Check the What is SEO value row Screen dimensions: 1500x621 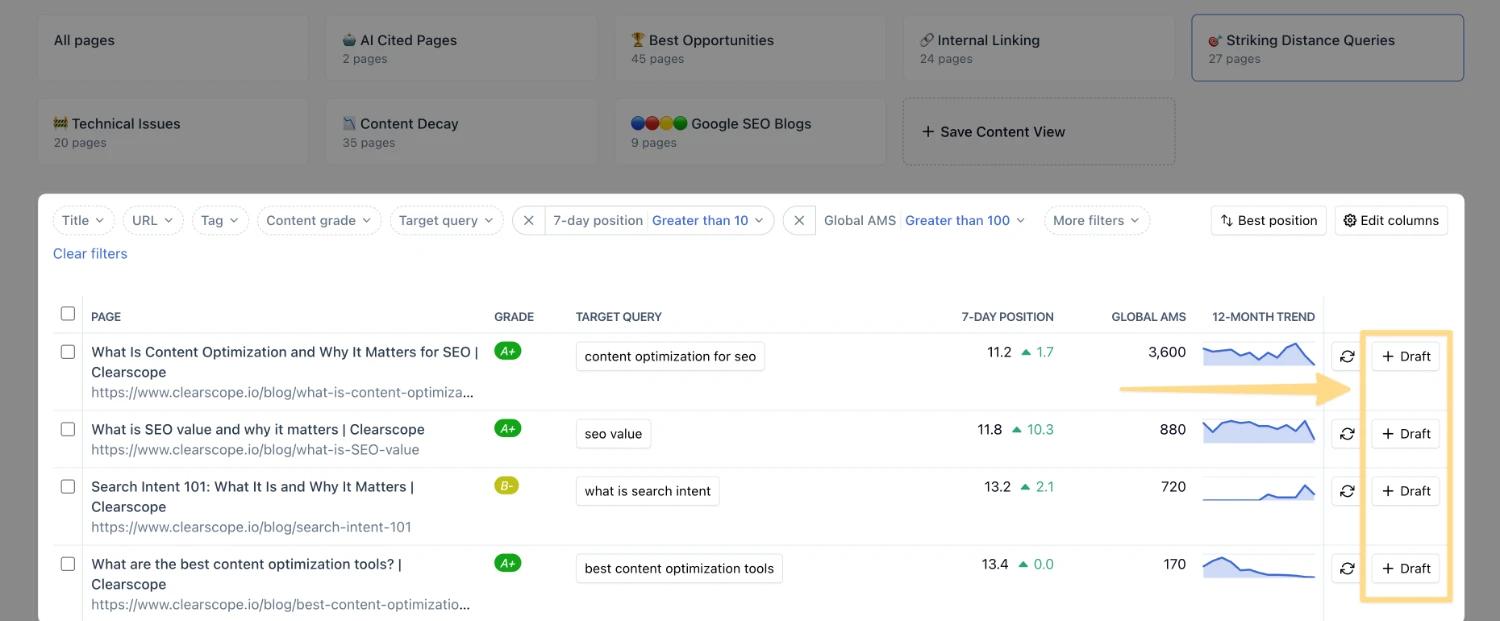[68, 429]
